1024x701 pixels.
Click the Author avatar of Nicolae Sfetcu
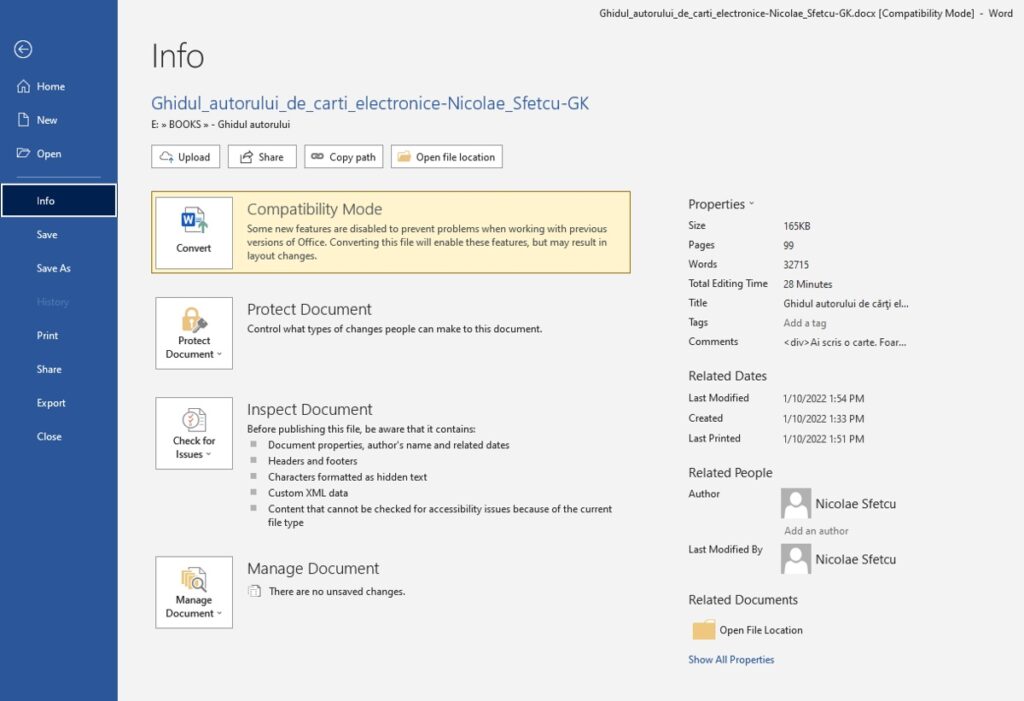coord(796,503)
